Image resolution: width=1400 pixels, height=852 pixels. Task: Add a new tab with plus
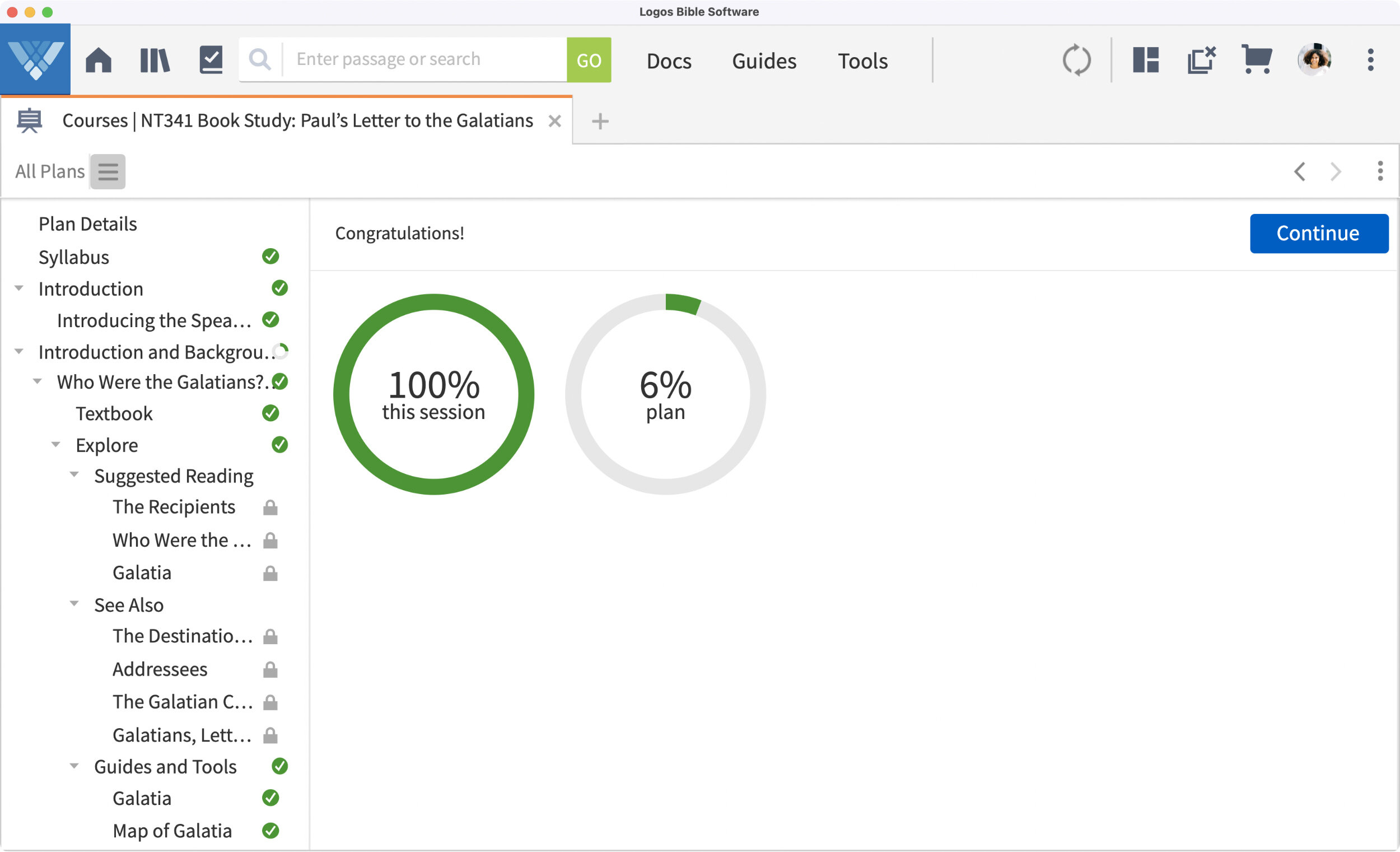600,121
